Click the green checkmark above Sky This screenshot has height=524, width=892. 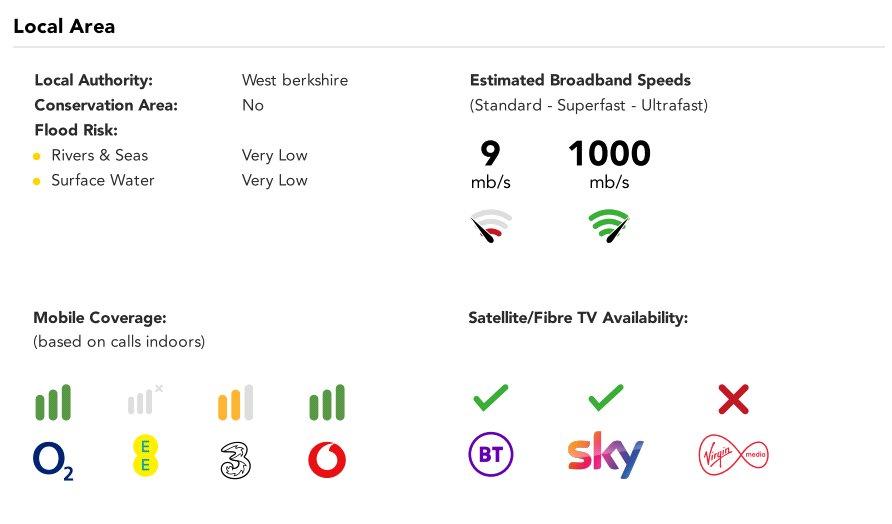[x=606, y=397]
